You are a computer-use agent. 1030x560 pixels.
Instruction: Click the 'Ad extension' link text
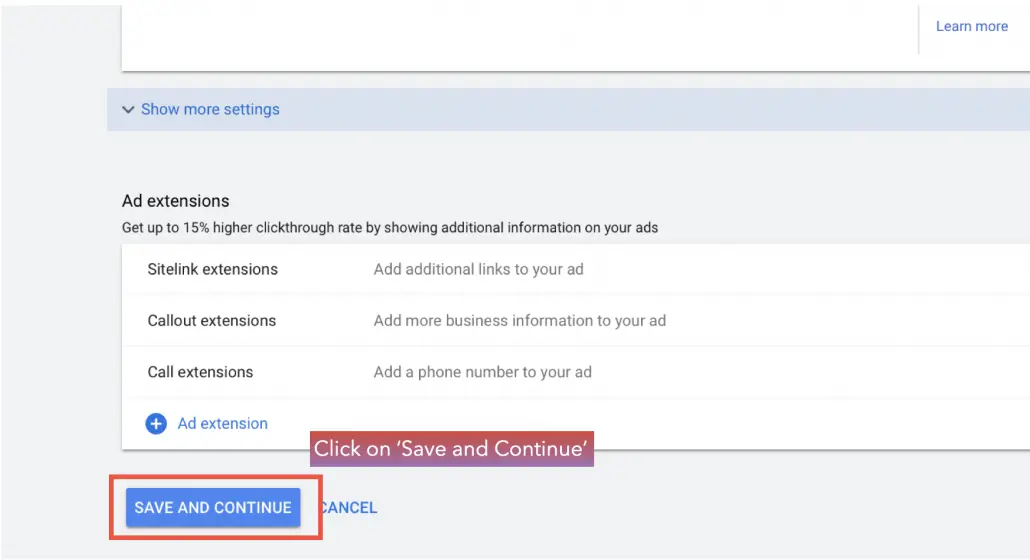click(223, 423)
